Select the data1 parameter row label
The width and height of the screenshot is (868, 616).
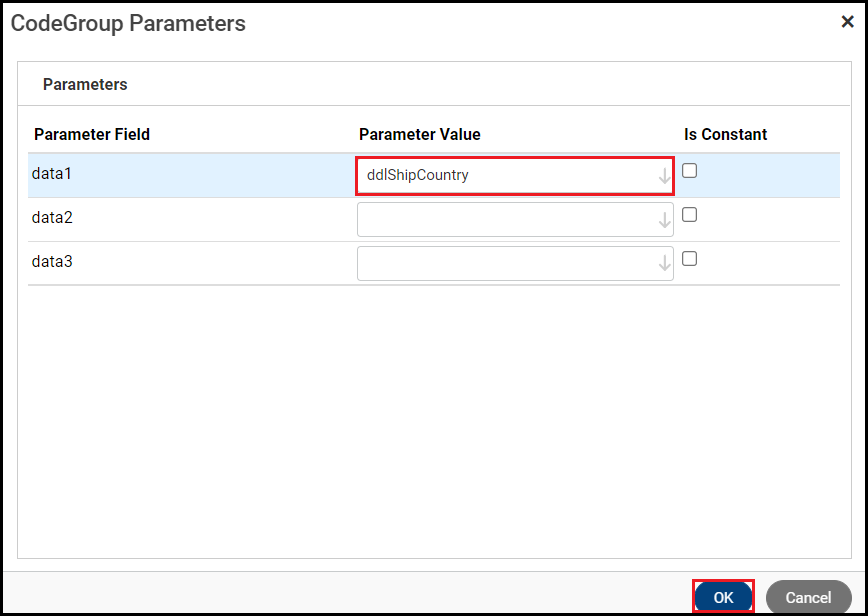click(52, 174)
